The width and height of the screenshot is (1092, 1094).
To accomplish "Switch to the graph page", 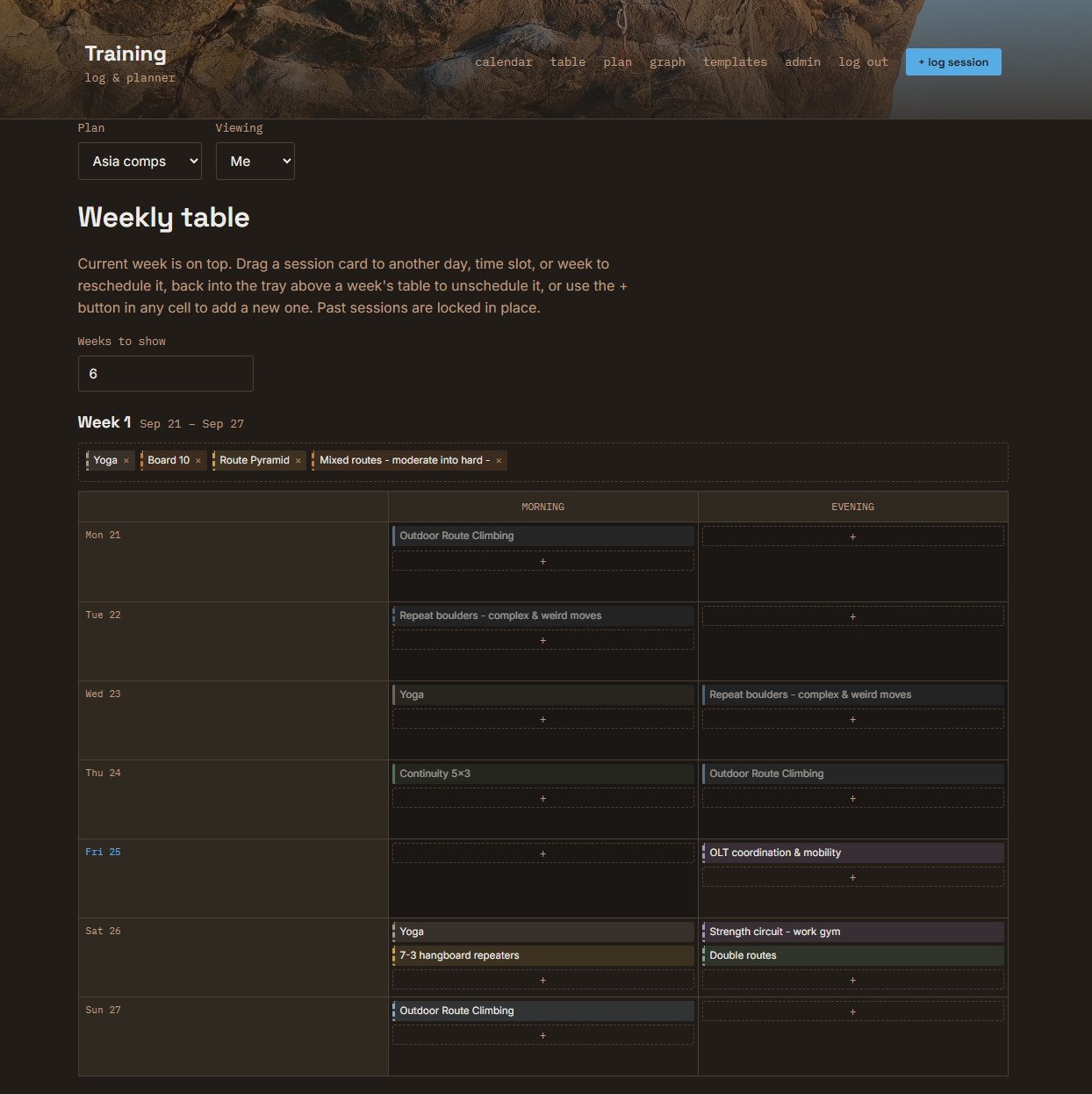I will coord(667,62).
